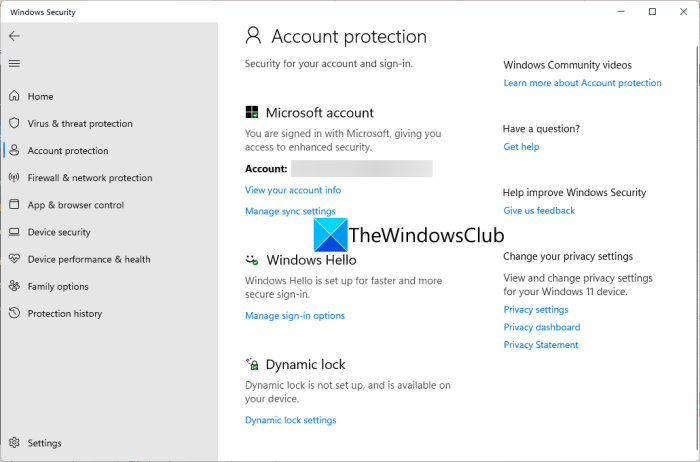Click the App & browser control icon
The height and width of the screenshot is (462, 700).
point(14,205)
